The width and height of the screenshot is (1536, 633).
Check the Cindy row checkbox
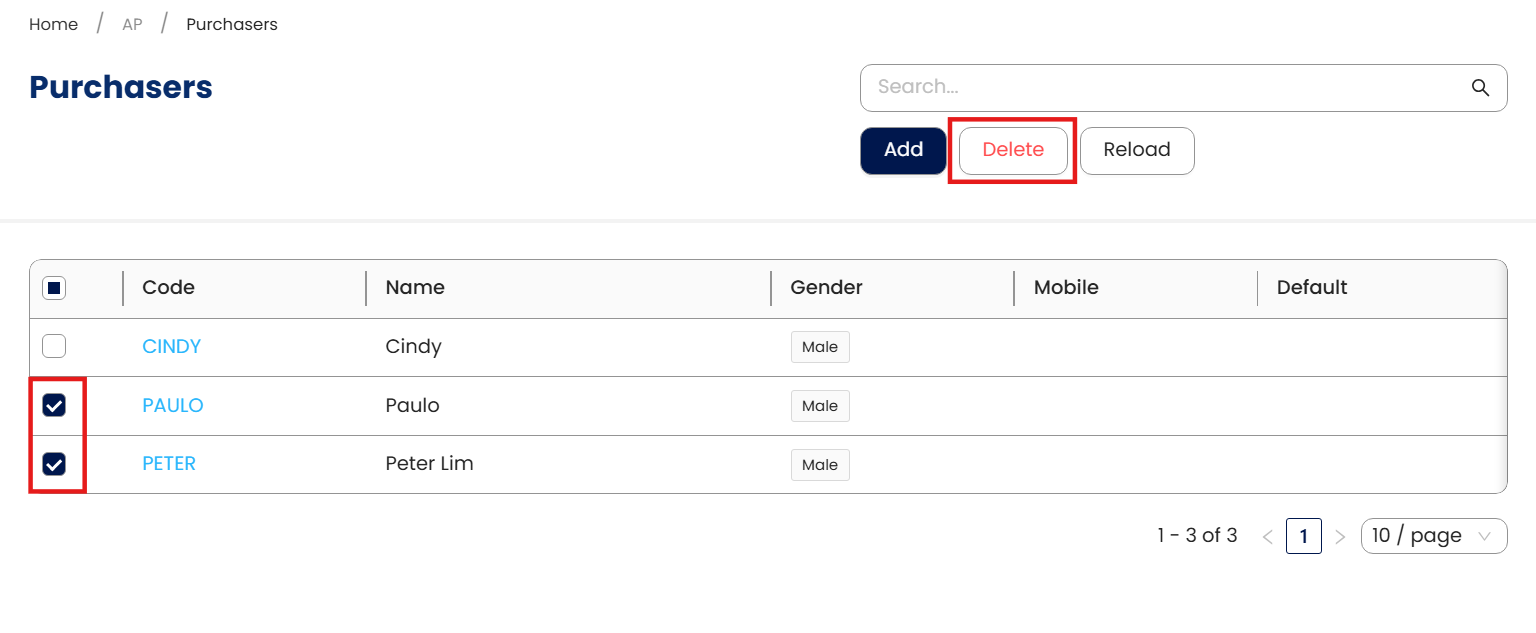click(x=54, y=346)
